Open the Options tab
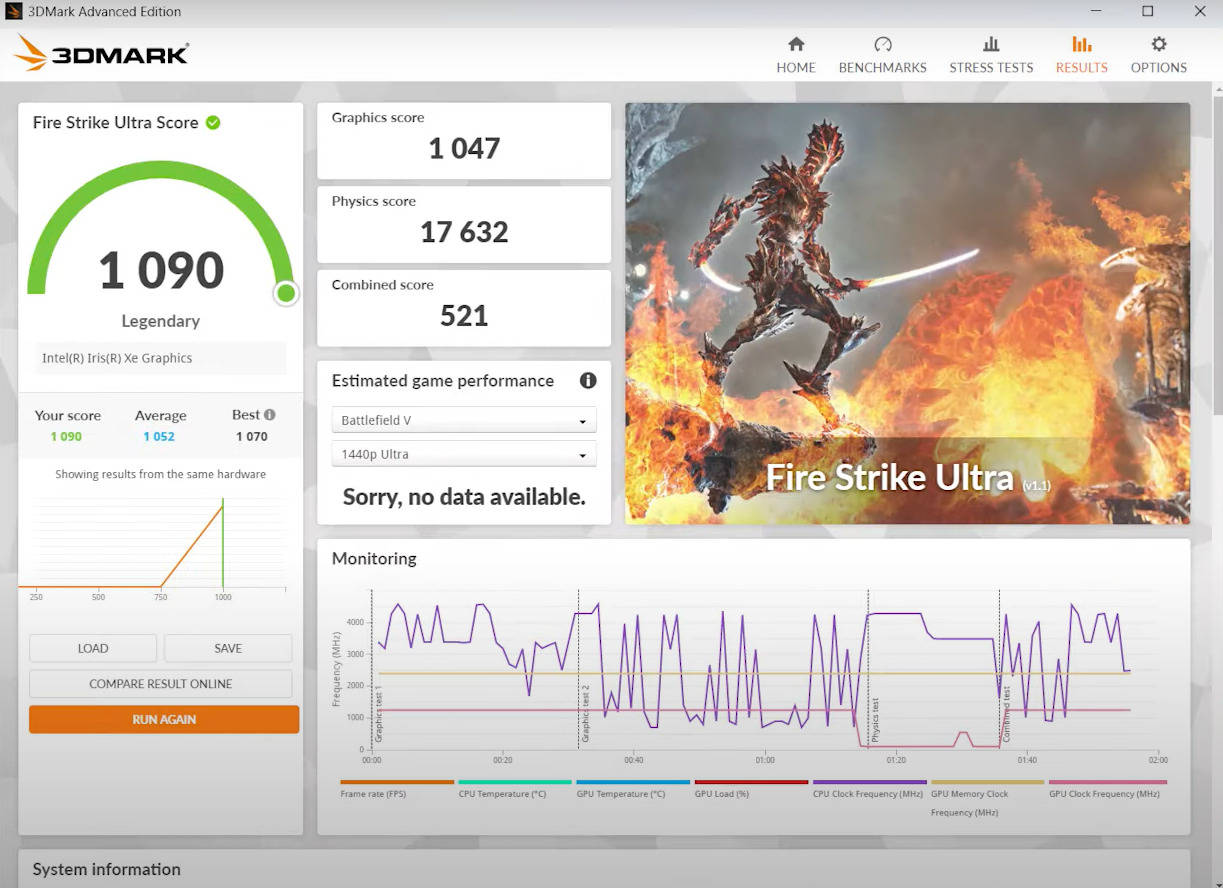1223x888 pixels. pyautogui.click(x=1158, y=55)
